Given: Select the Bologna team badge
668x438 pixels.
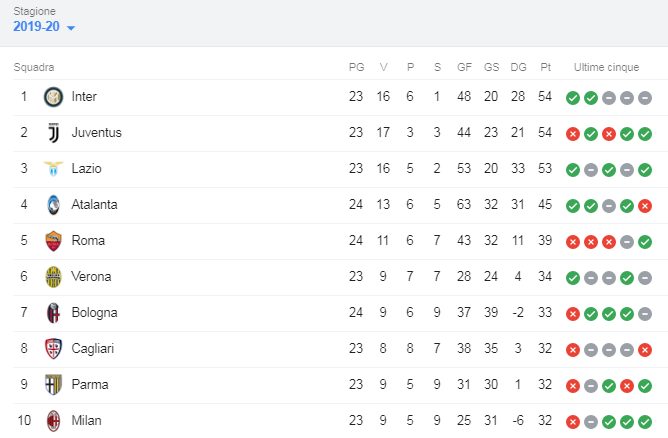Looking at the screenshot, I should coord(53,313).
